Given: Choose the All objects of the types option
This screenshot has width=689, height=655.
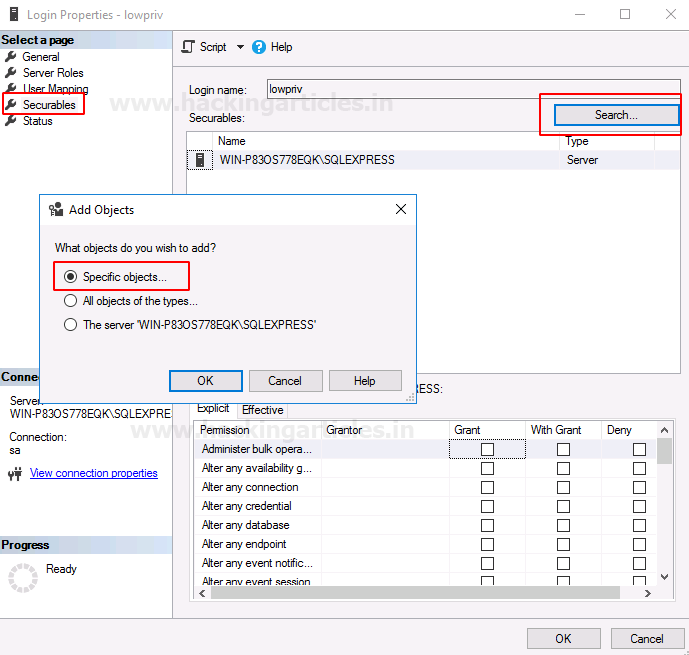Looking at the screenshot, I should (x=71, y=301).
